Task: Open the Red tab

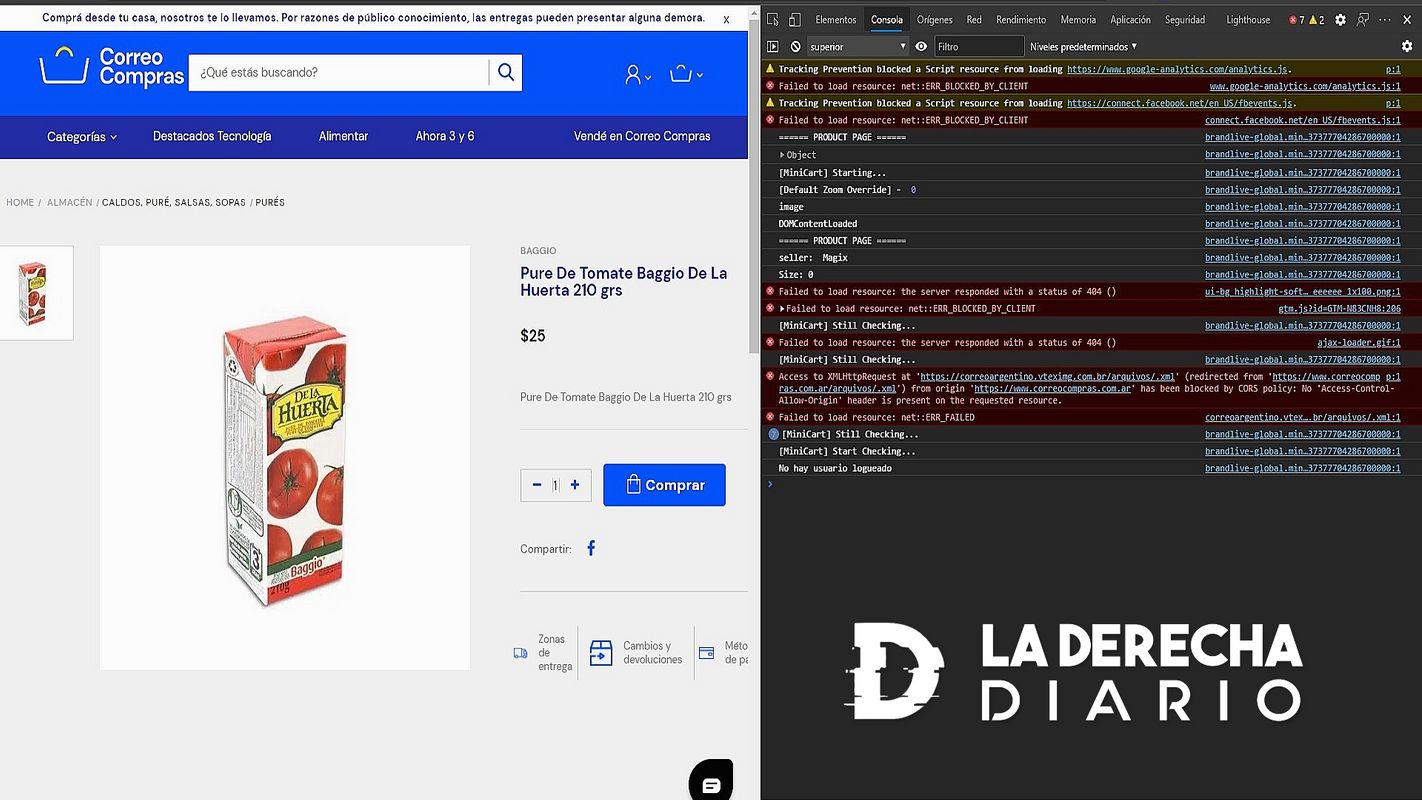Action: point(974,20)
